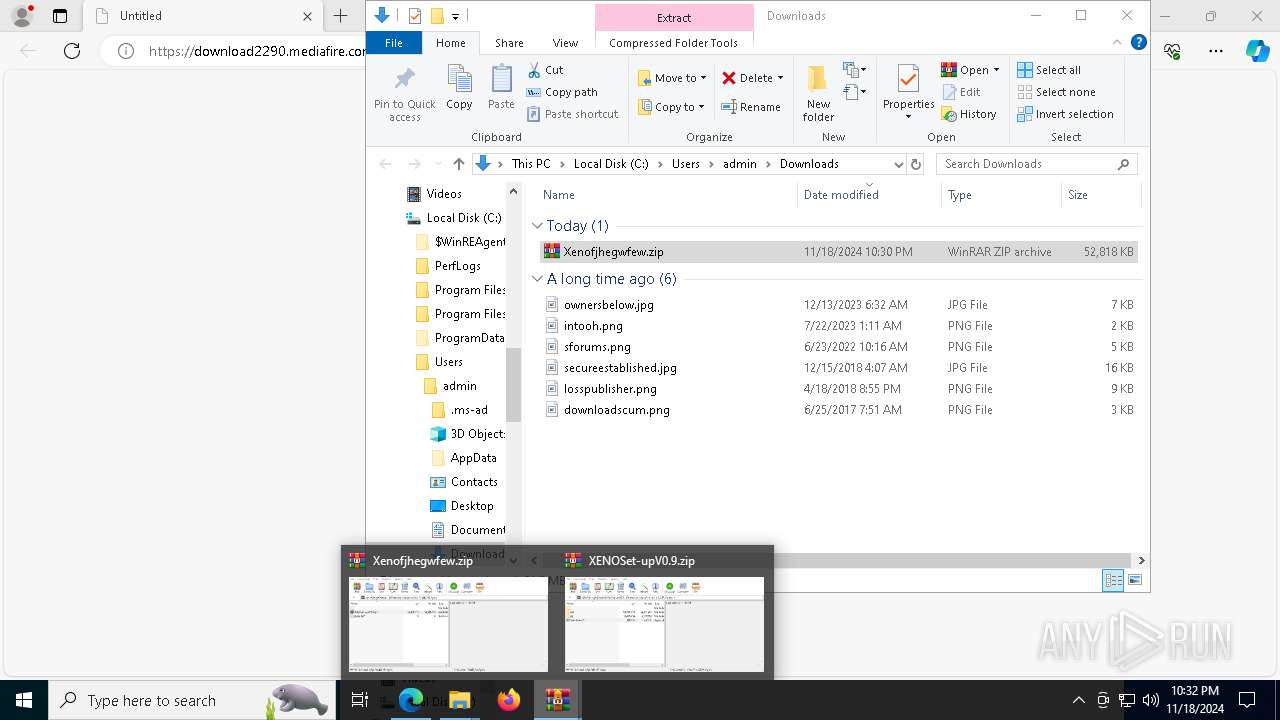Open Xenofjhegwfew.zip WinRAR thumbnail preview
The width and height of the screenshot is (1280, 720).
tap(448, 624)
